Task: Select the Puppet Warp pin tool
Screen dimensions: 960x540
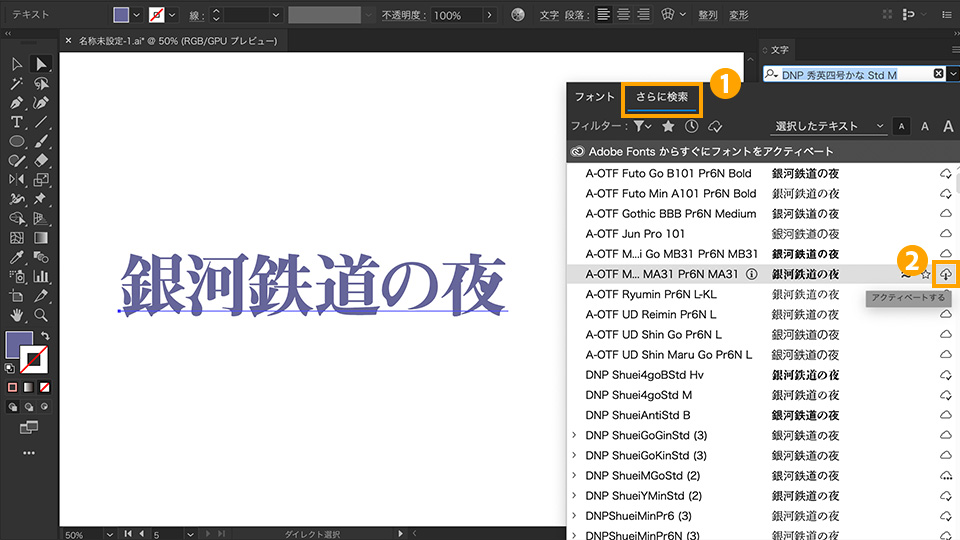Action: (41, 199)
